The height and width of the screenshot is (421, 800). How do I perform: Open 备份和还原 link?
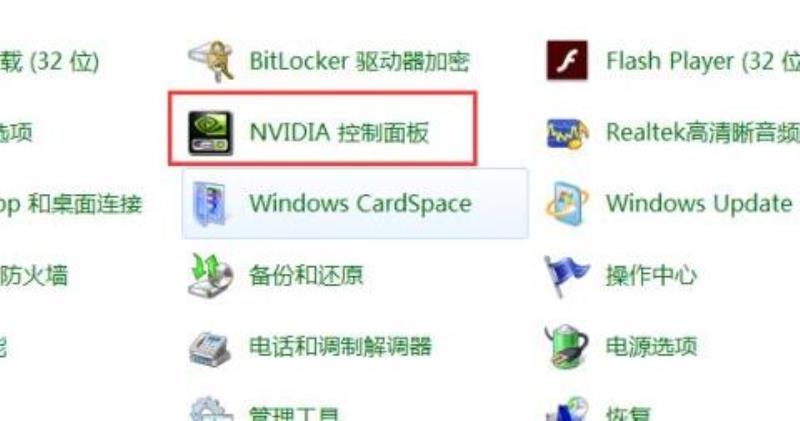pyautogui.click(x=306, y=275)
